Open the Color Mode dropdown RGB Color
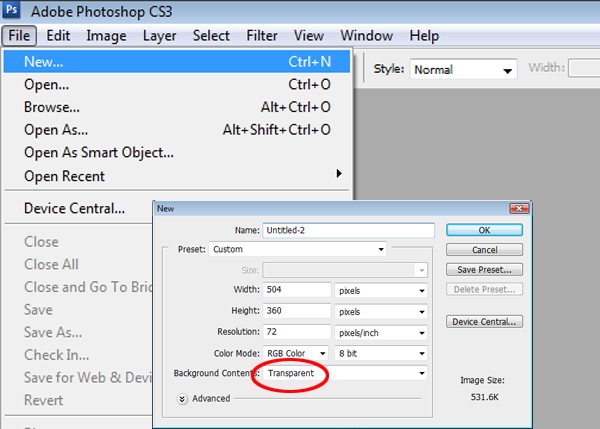Image resolution: width=600 pixels, height=429 pixels. pyautogui.click(x=295, y=353)
